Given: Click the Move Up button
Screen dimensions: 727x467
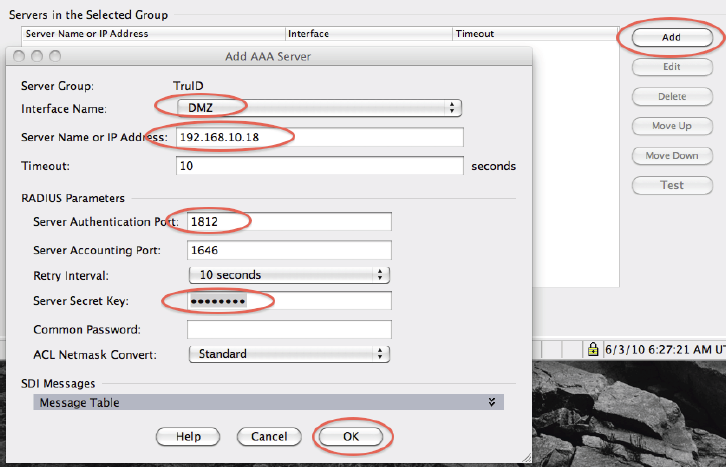Looking at the screenshot, I should tap(671, 126).
